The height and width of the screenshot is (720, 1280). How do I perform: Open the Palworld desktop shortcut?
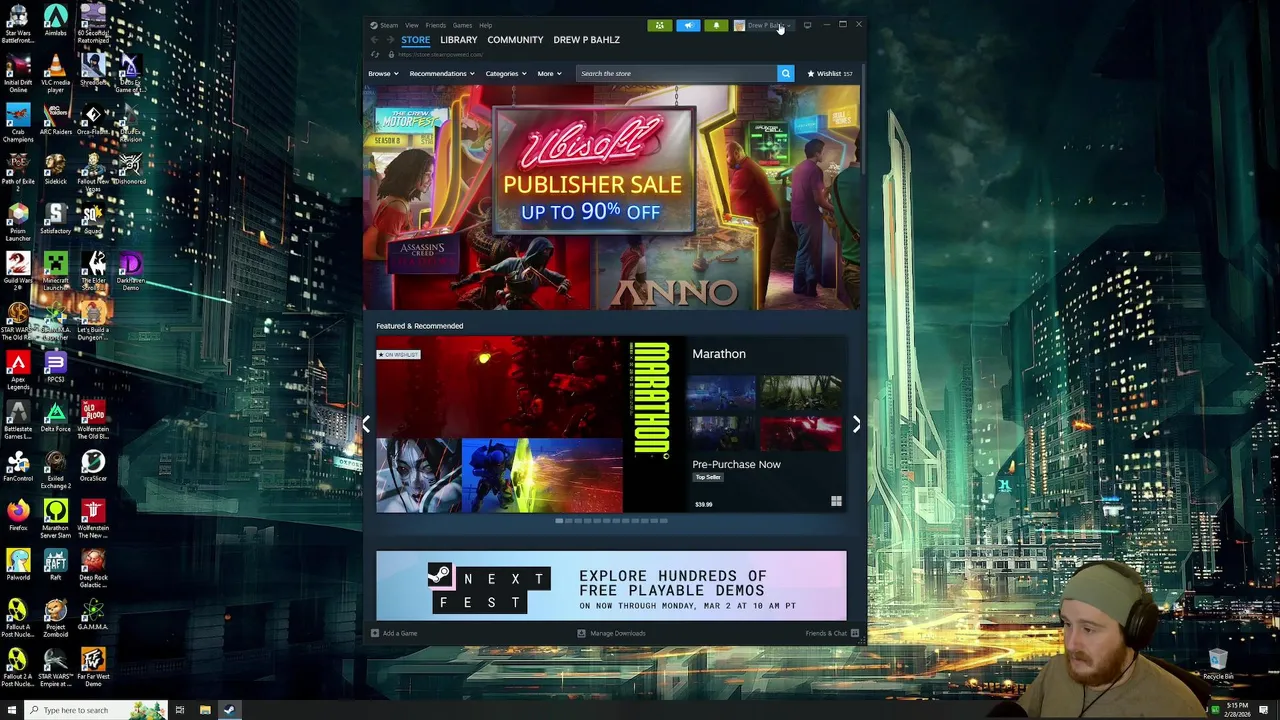pos(18,565)
